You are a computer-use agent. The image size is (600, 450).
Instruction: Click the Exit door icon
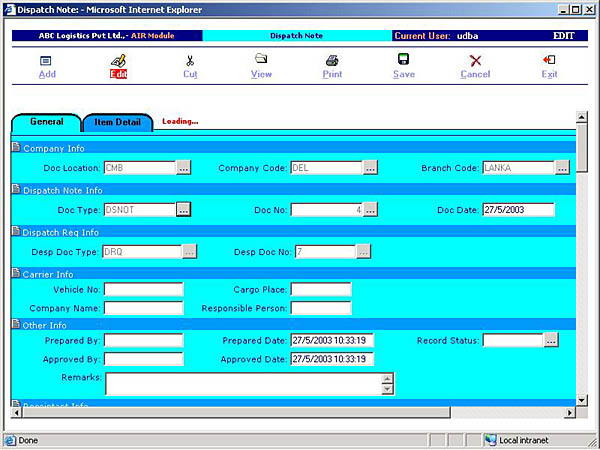pos(549,60)
